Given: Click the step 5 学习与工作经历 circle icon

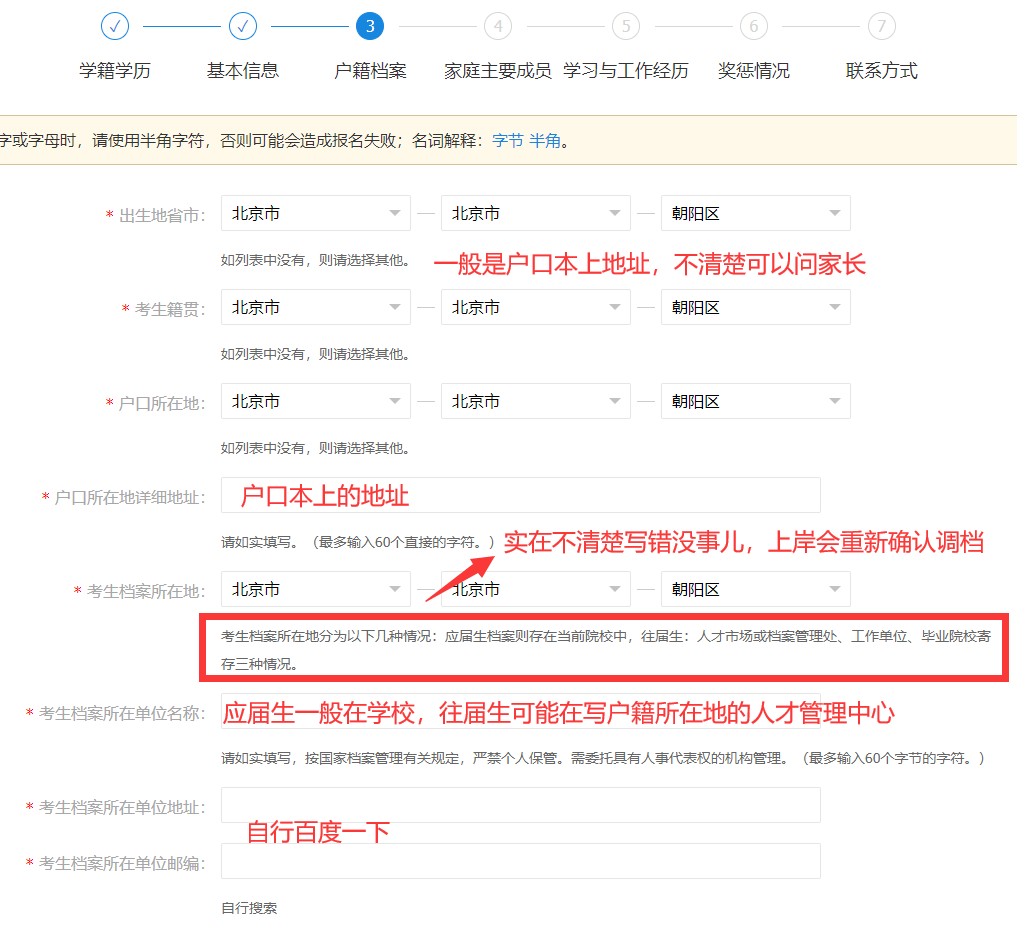Looking at the screenshot, I should pos(625,26).
